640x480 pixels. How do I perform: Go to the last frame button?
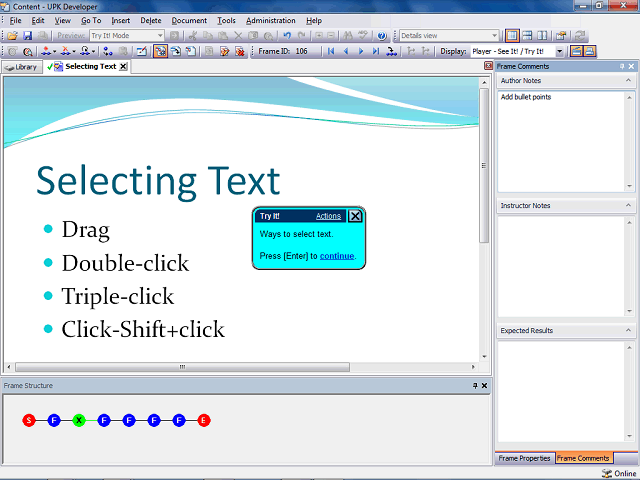click(376, 51)
